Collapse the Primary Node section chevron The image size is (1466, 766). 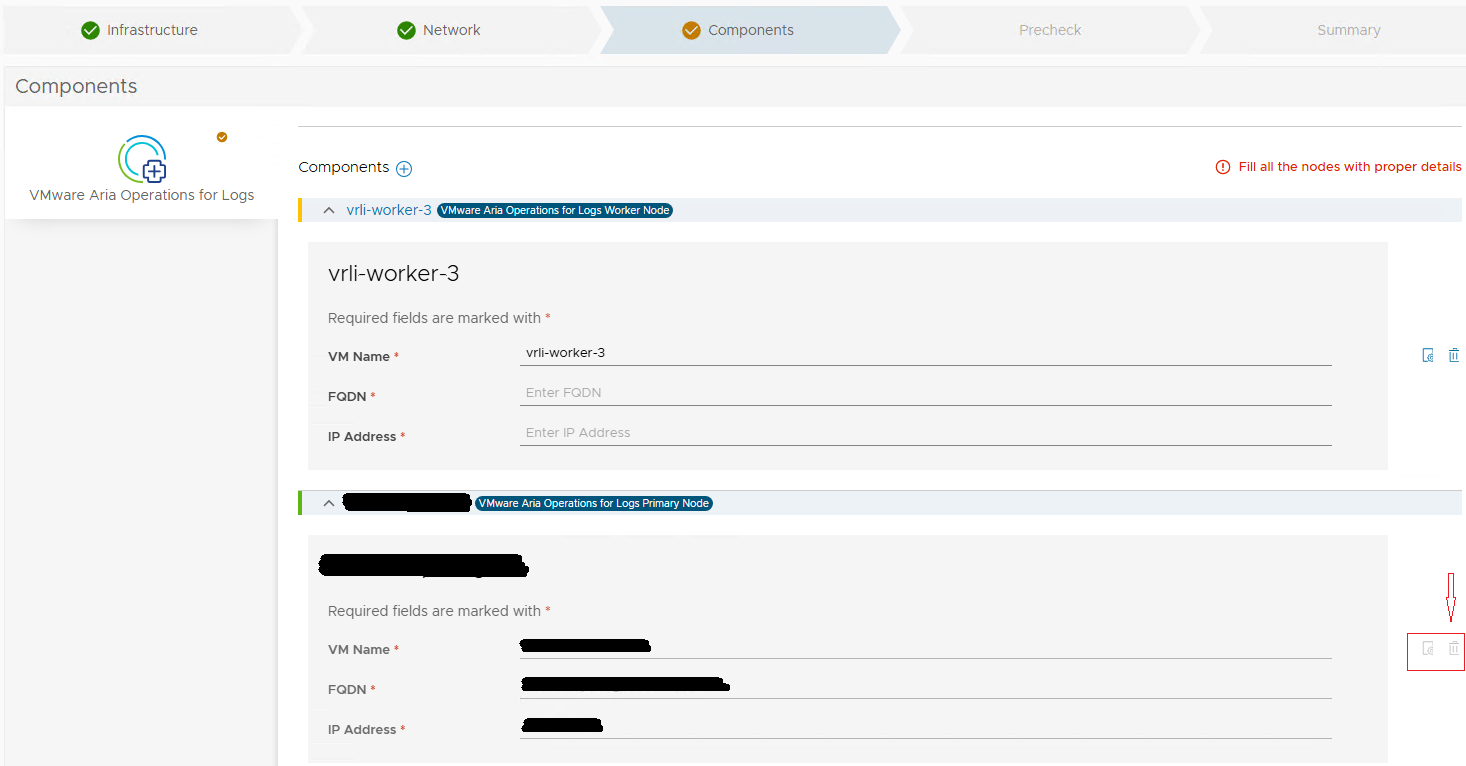[329, 504]
